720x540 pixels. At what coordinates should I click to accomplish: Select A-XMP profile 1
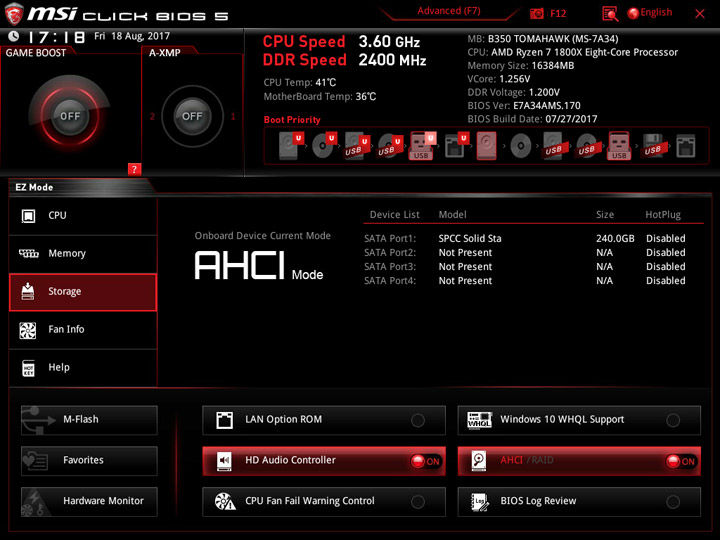pyautogui.click(x=233, y=116)
